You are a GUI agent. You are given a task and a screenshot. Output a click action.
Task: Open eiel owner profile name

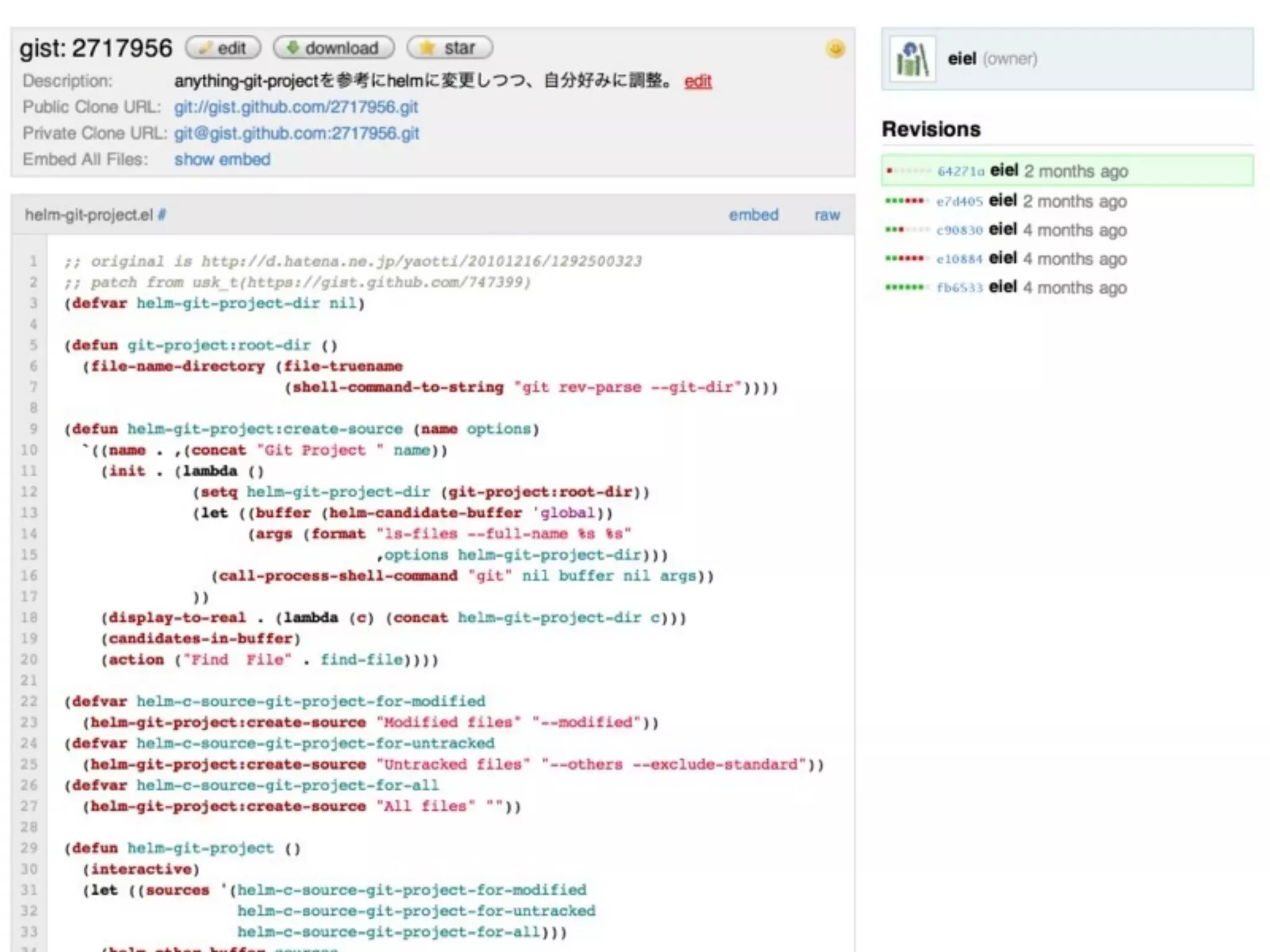click(962, 59)
